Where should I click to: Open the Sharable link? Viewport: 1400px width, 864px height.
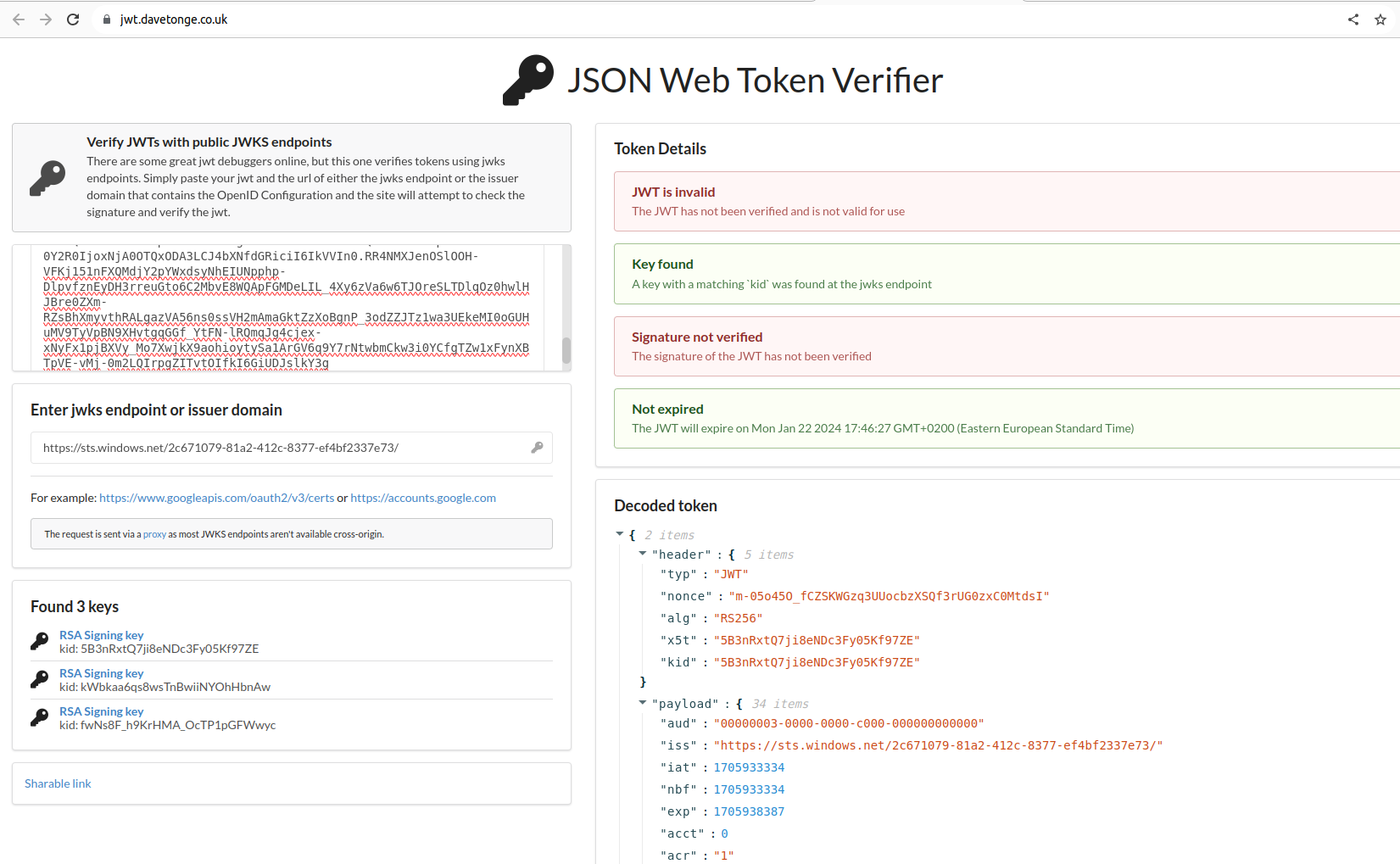click(57, 783)
